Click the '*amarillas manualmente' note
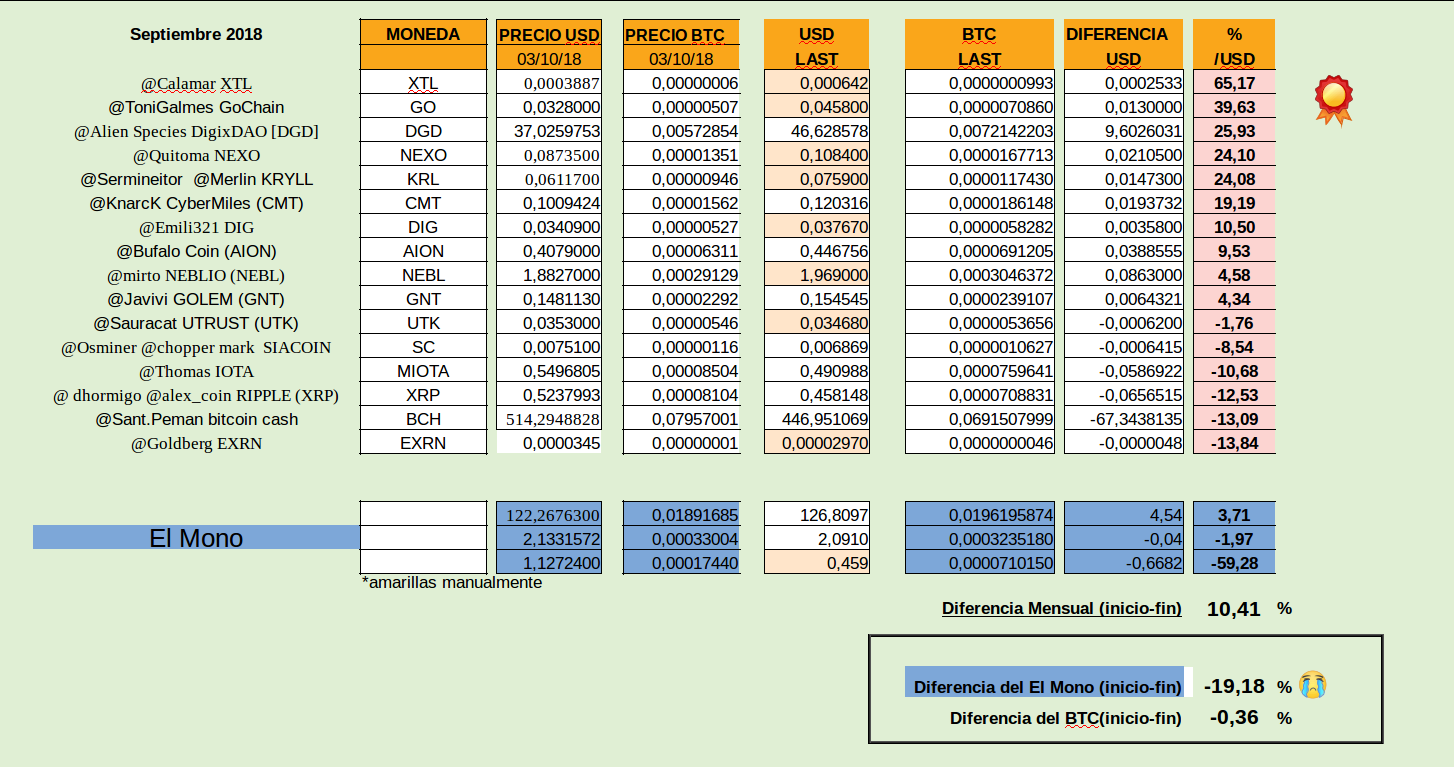 (452, 582)
